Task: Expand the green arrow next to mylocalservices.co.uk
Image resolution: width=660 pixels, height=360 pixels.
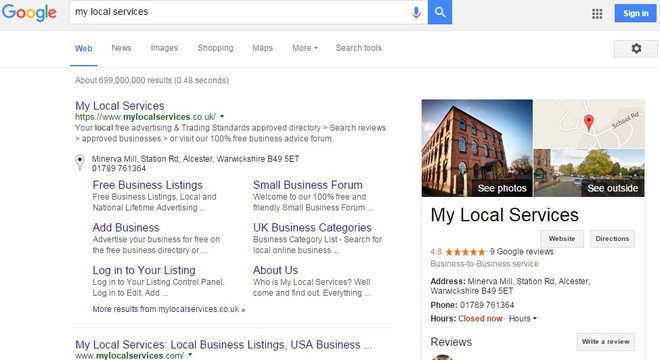Action: (x=222, y=116)
